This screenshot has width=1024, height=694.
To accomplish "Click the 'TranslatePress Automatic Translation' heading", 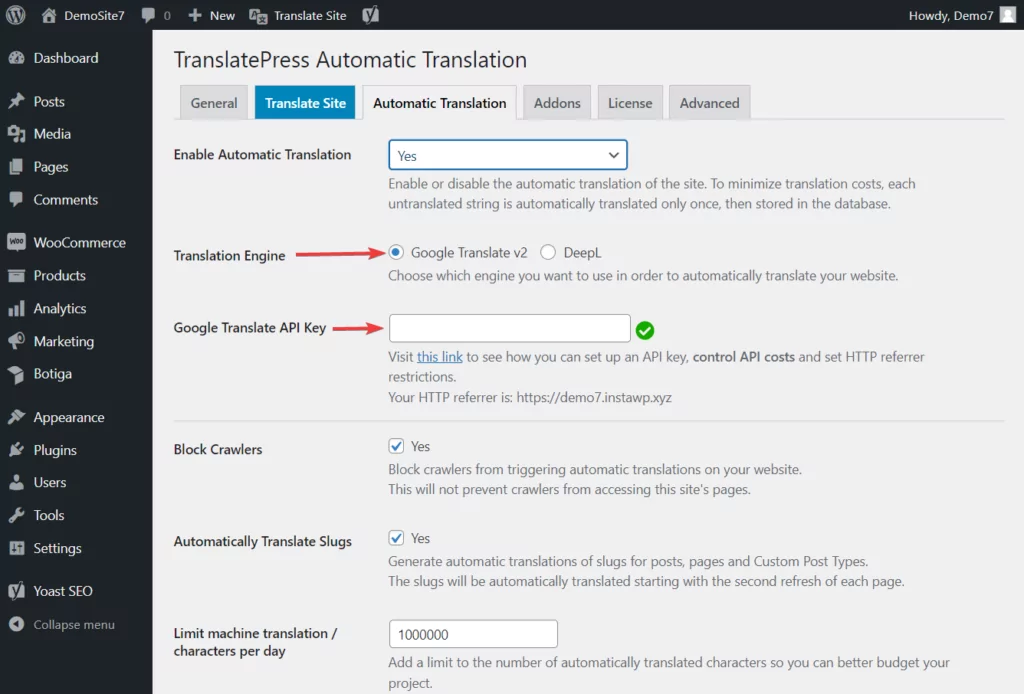I will pos(350,60).
